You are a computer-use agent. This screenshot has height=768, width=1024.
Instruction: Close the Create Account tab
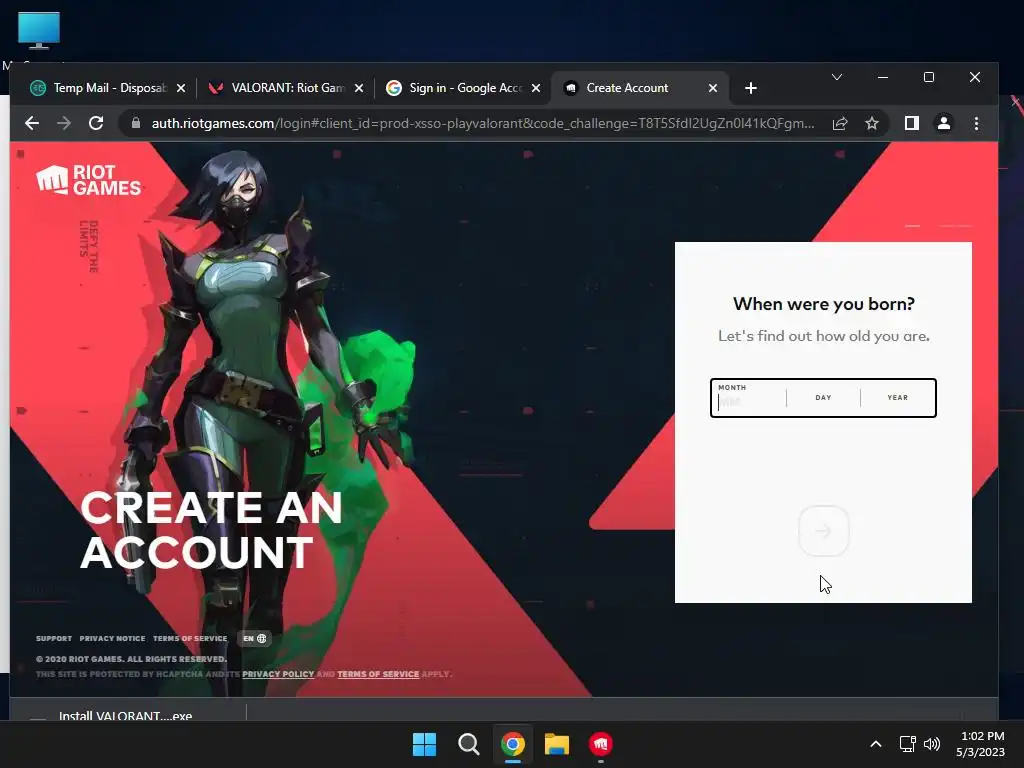click(713, 88)
